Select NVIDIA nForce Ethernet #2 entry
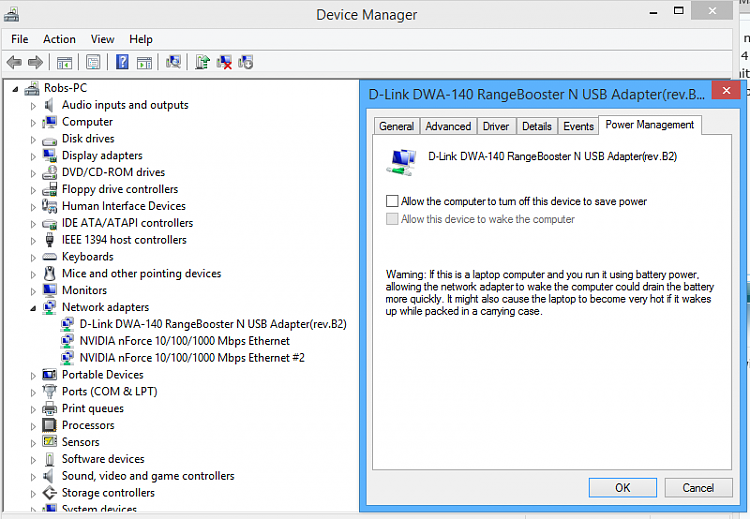The width and height of the screenshot is (750, 519). click(192, 358)
